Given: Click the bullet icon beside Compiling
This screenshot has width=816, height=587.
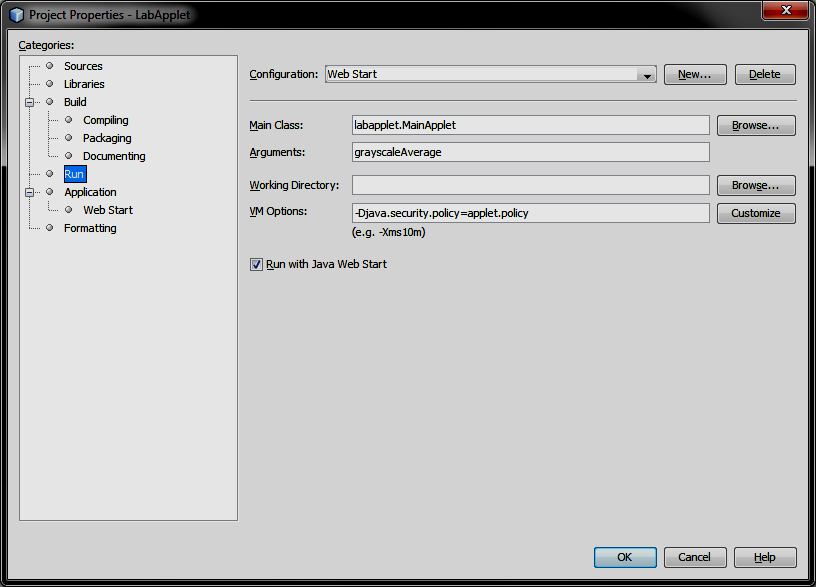Looking at the screenshot, I should point(68,120).
